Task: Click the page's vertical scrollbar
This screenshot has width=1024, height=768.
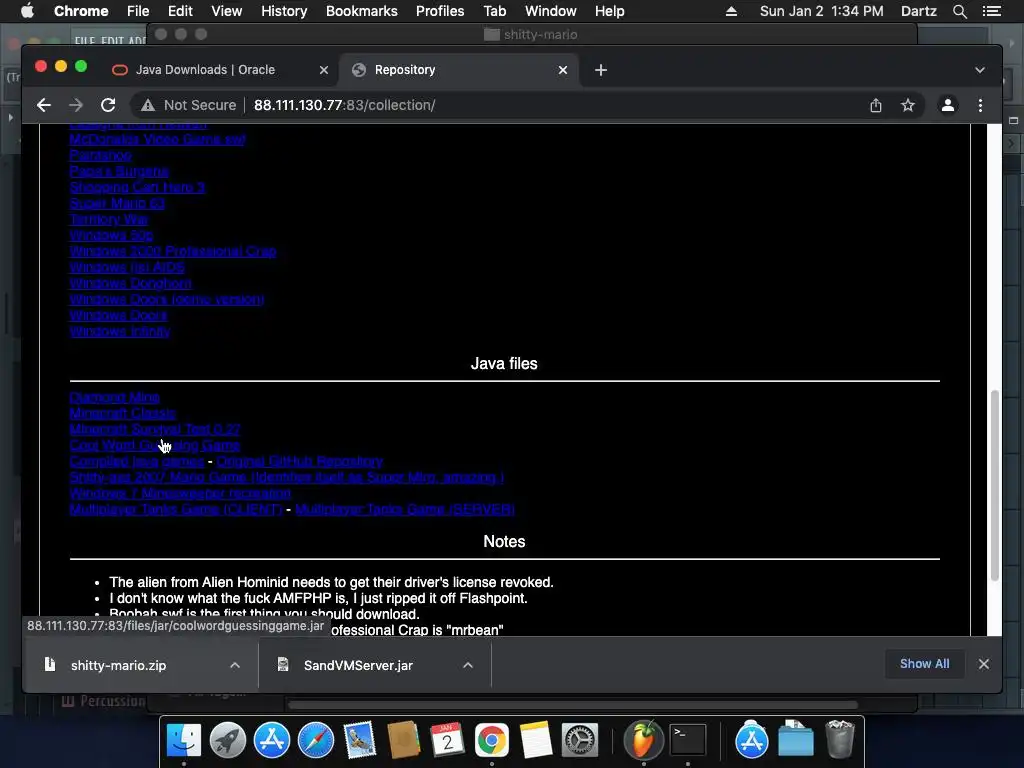Action: (x=995, y=485)
